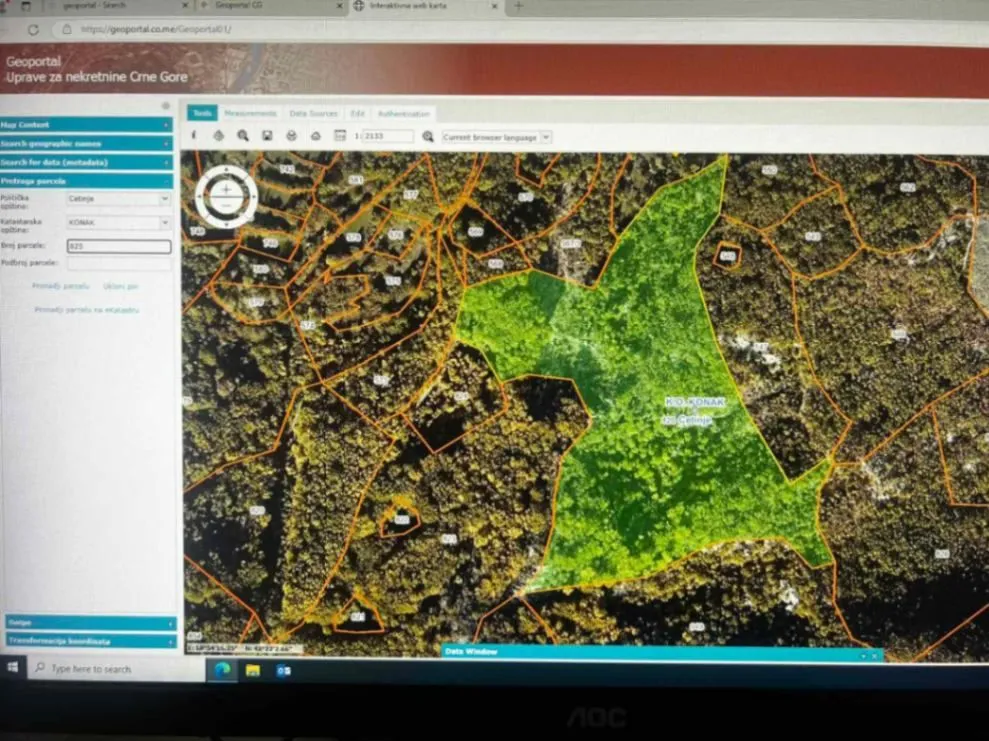Select the pan navigation icon in the toolbar

point(219,136)
